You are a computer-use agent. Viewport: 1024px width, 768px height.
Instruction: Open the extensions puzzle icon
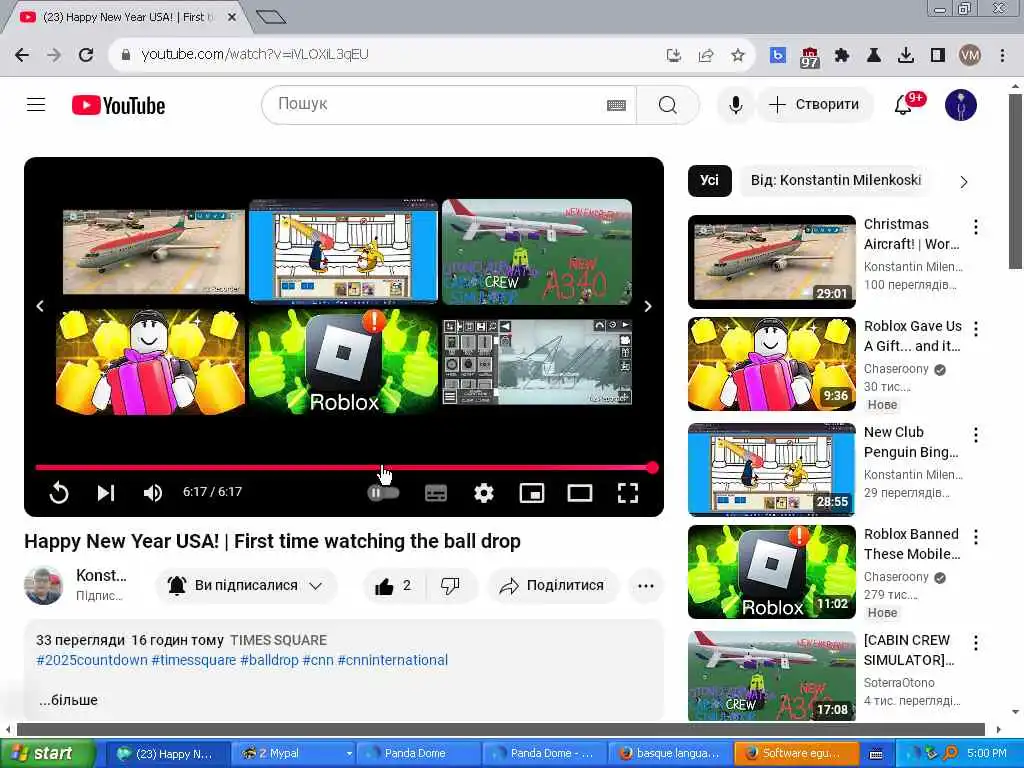(842, 56)
